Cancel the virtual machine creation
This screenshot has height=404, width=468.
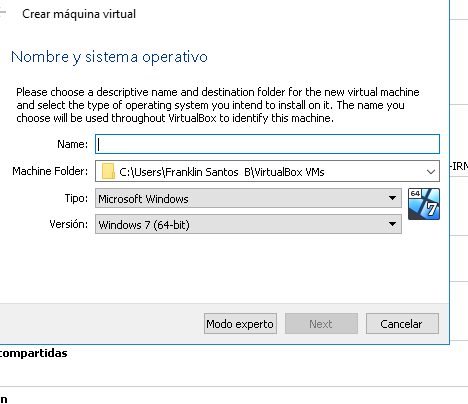(x=402, y=323)
